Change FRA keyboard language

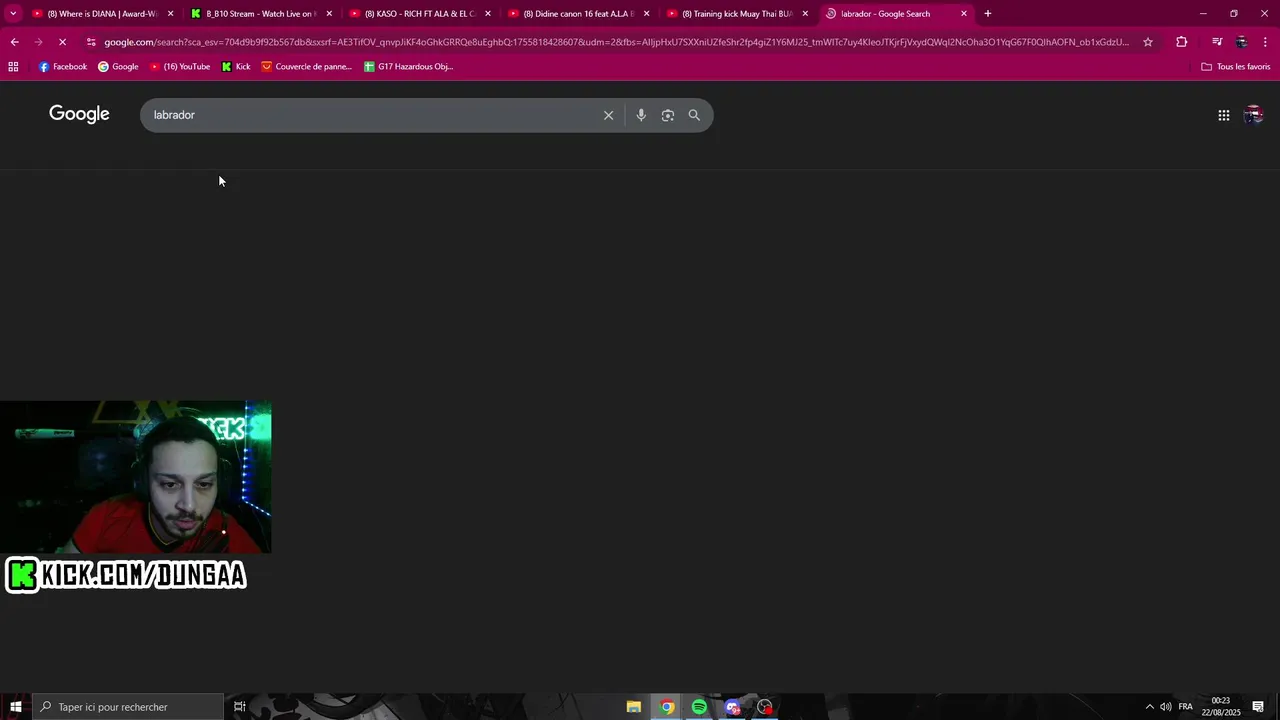(1185, 707)
